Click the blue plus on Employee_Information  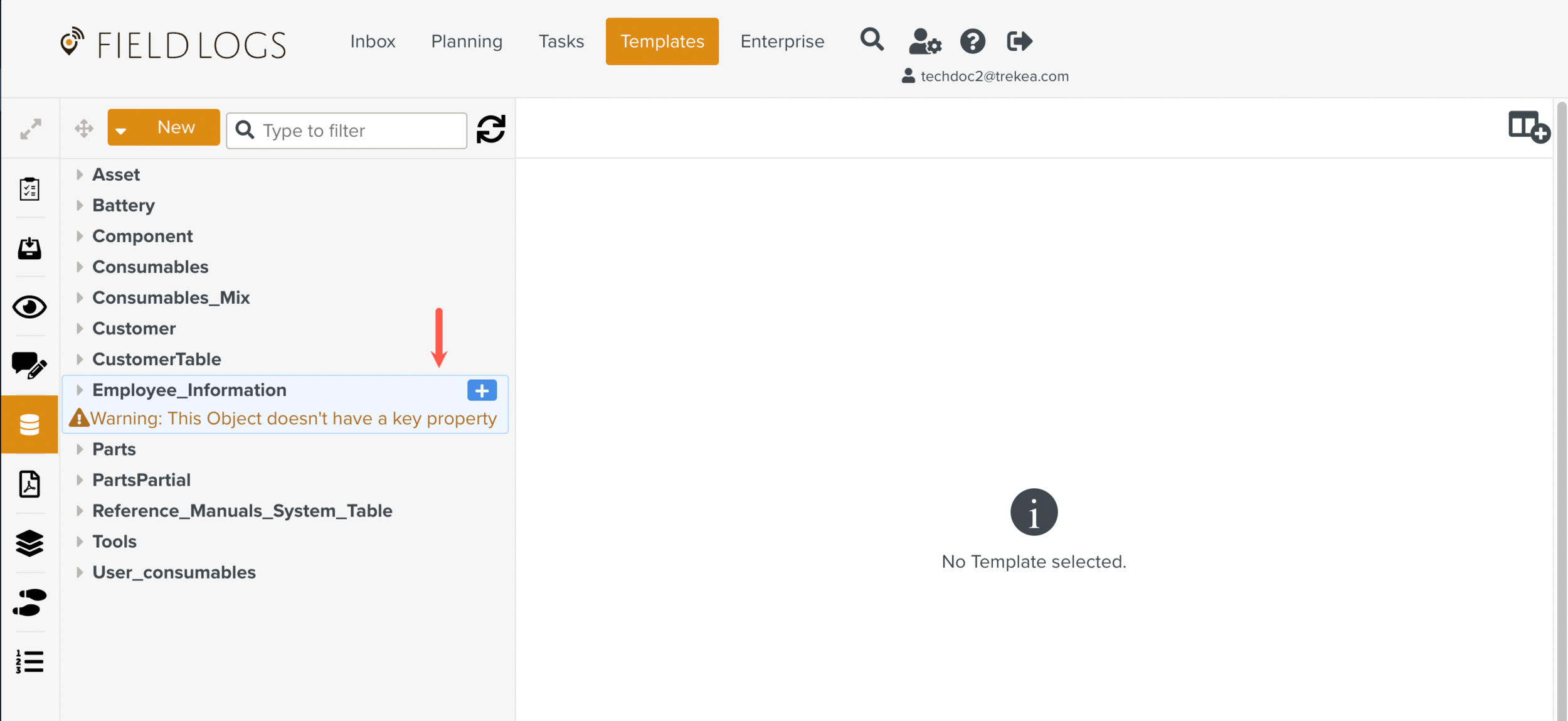click(x=482, y=390)
